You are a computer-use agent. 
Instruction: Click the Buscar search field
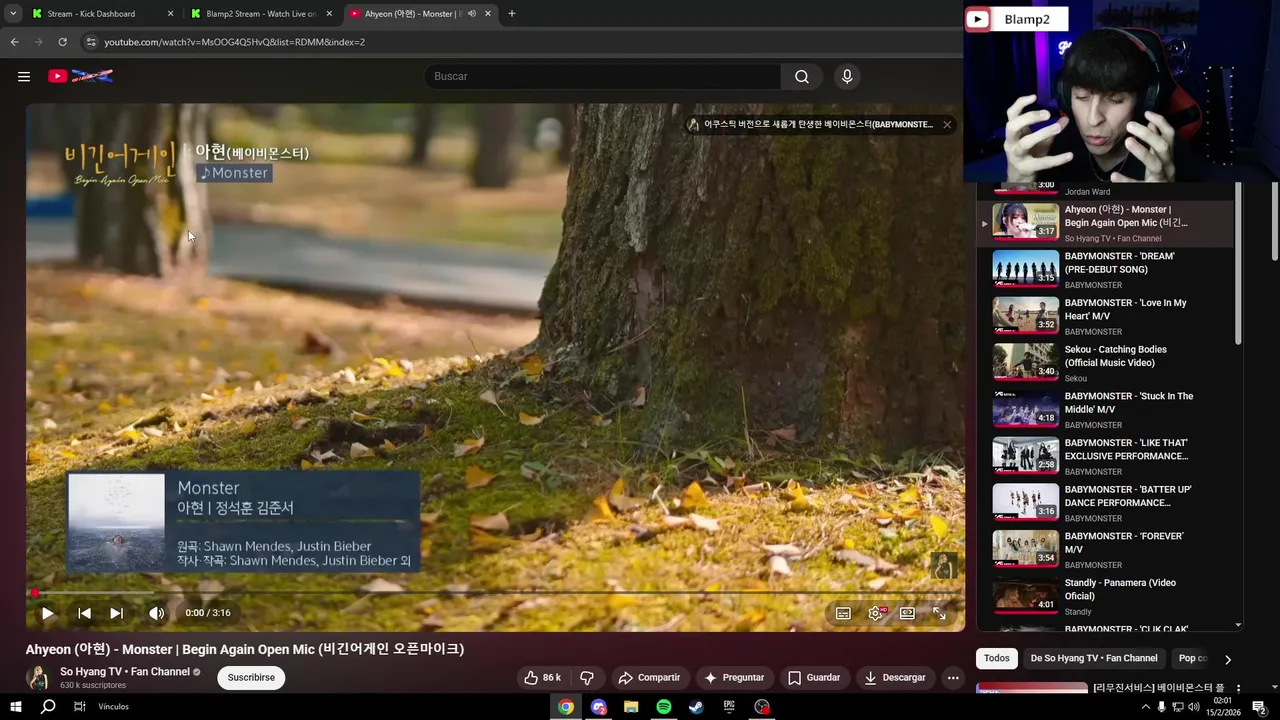(x=602, y=76)
